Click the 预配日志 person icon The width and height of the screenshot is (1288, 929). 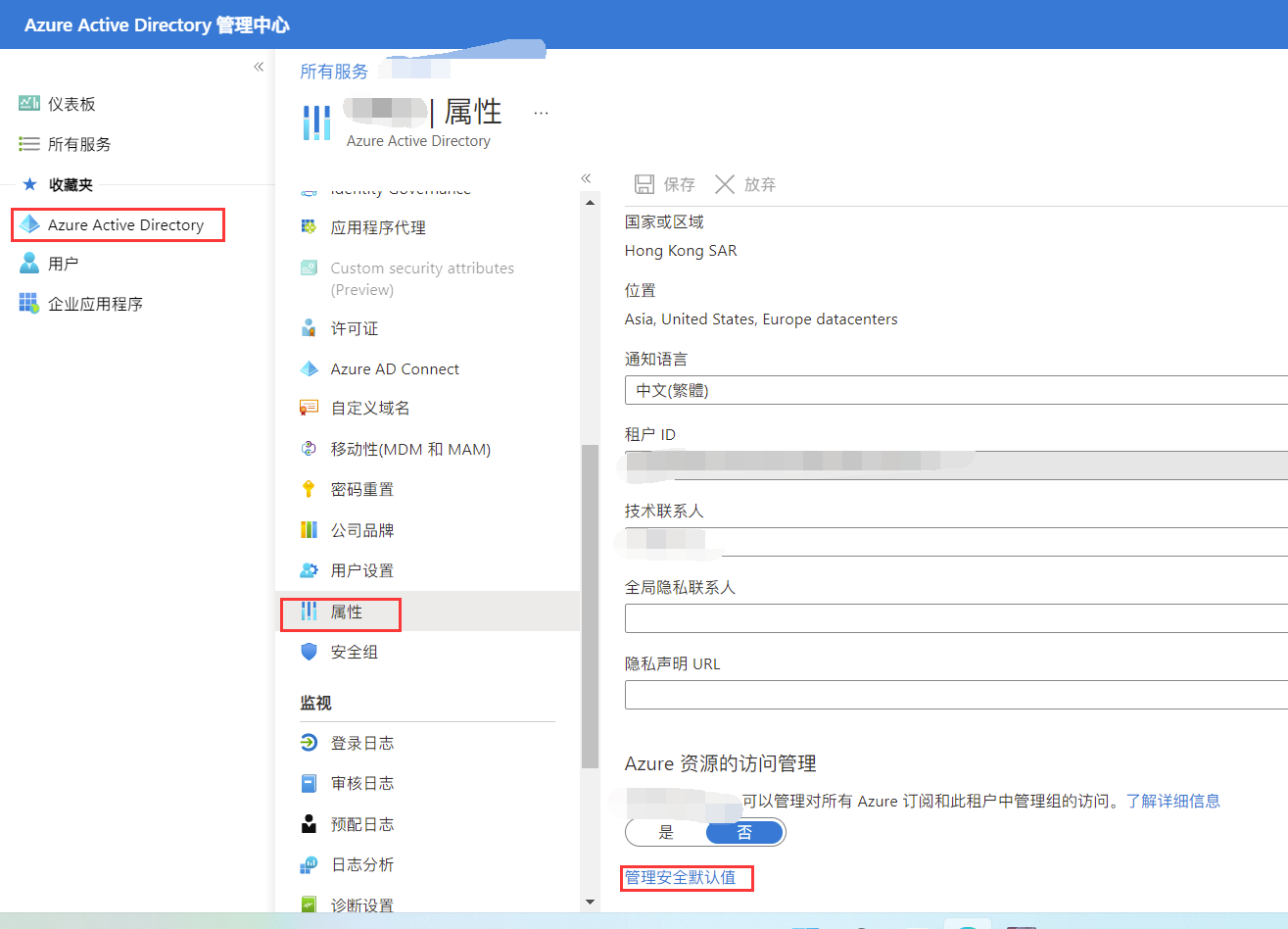point(309,824)
